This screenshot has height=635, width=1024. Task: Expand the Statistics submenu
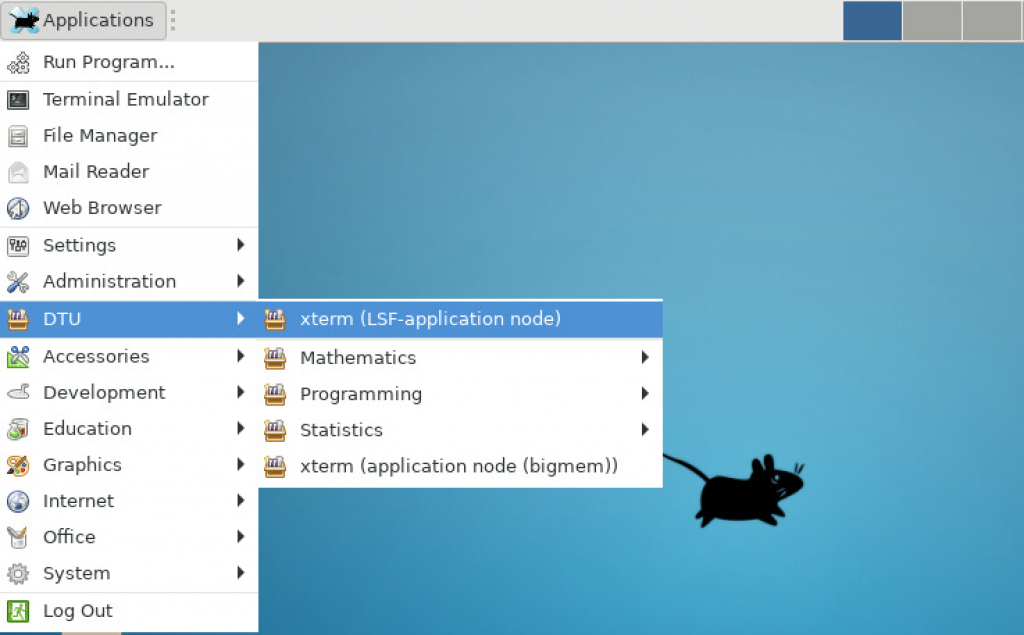646,429
